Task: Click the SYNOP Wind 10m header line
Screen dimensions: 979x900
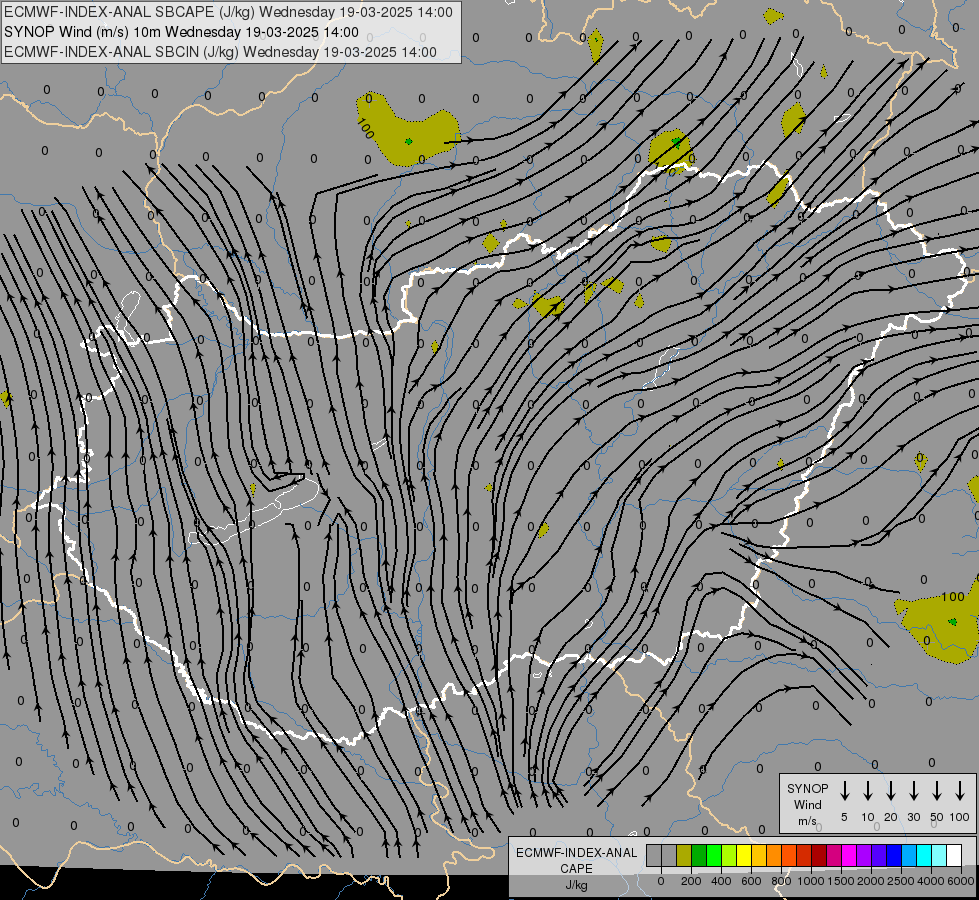Action: coord(181,32)
